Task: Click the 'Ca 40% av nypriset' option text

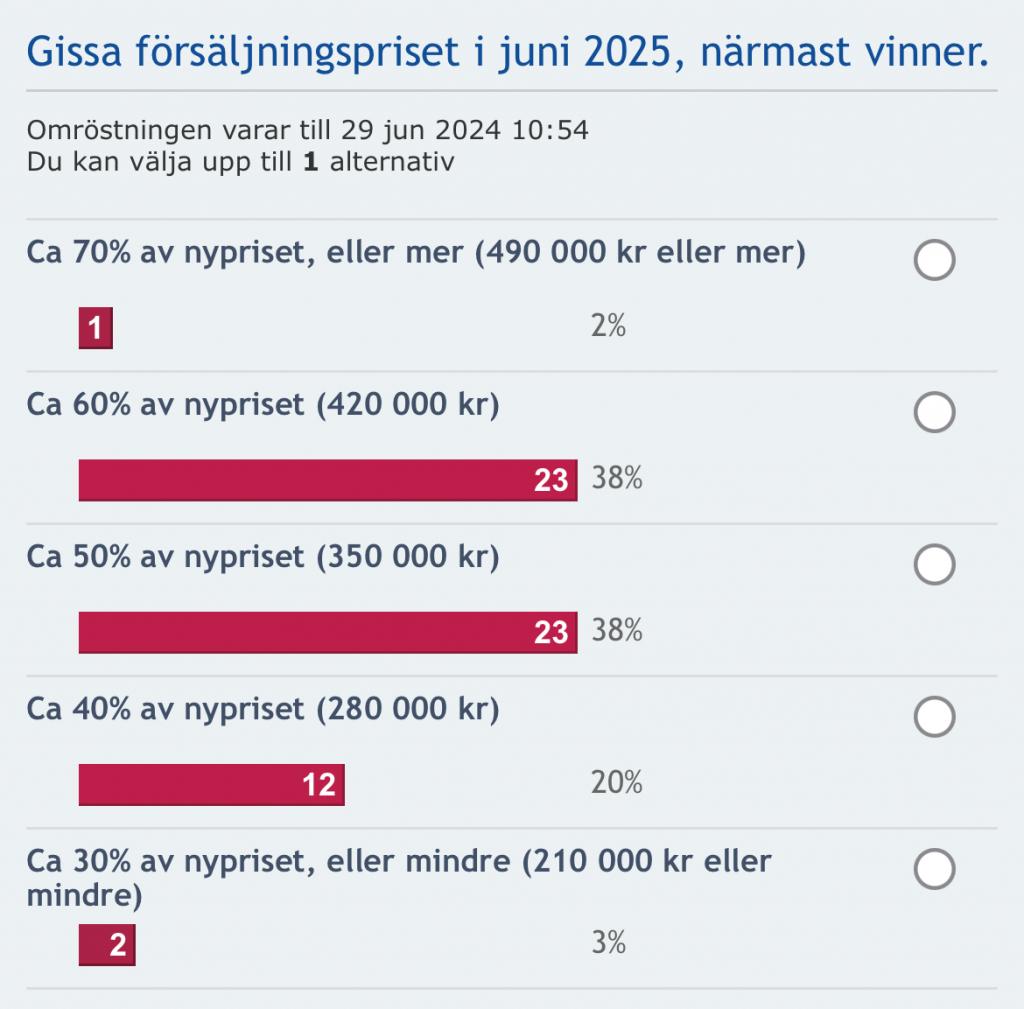Action: [x=263, y=709]
